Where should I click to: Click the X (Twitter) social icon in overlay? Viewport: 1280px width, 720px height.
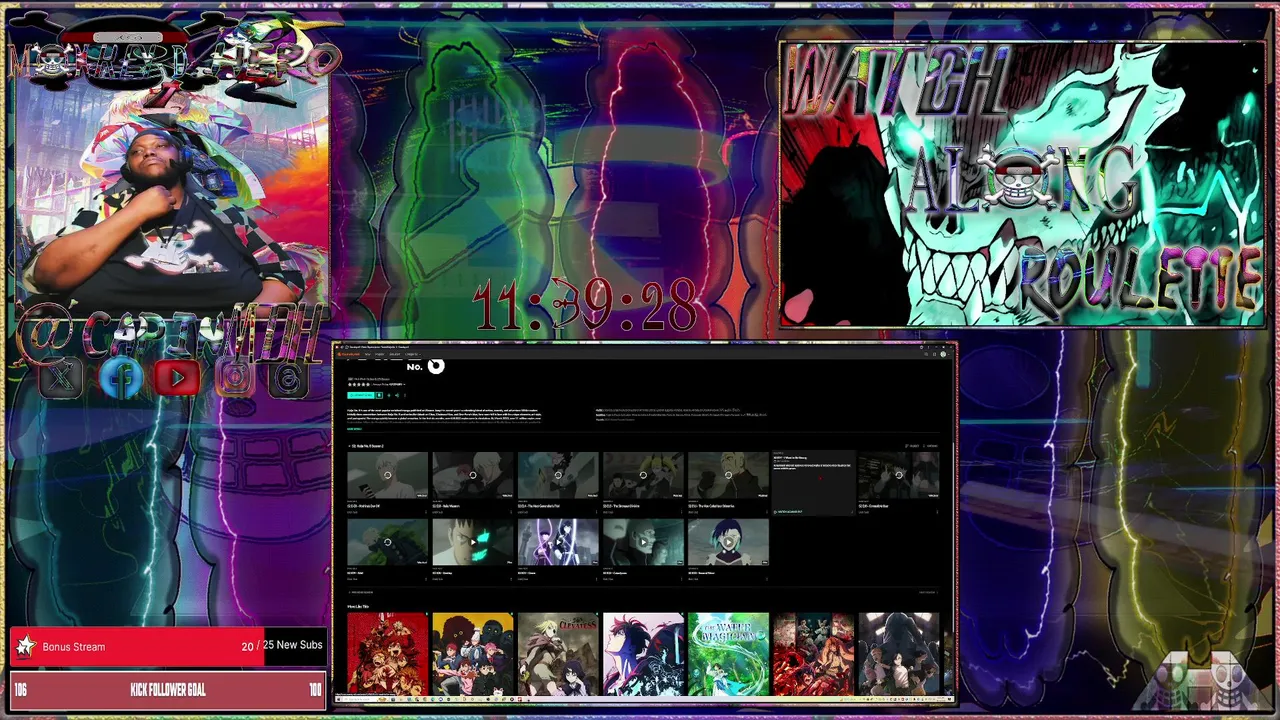tap(60, 378)
